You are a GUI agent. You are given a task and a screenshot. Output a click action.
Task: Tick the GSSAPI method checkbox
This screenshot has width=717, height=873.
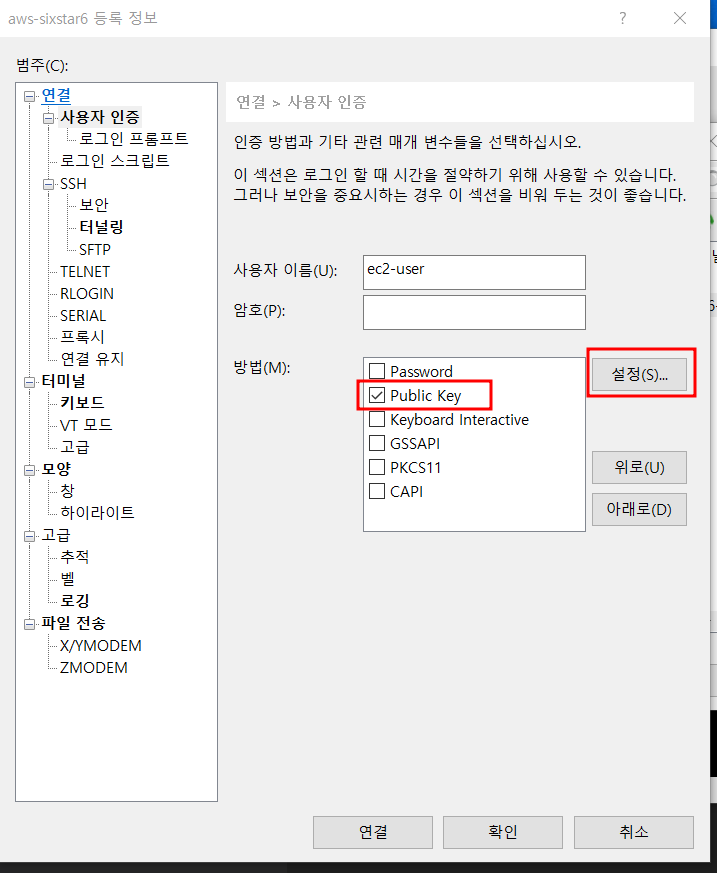[x=377, y=443]
